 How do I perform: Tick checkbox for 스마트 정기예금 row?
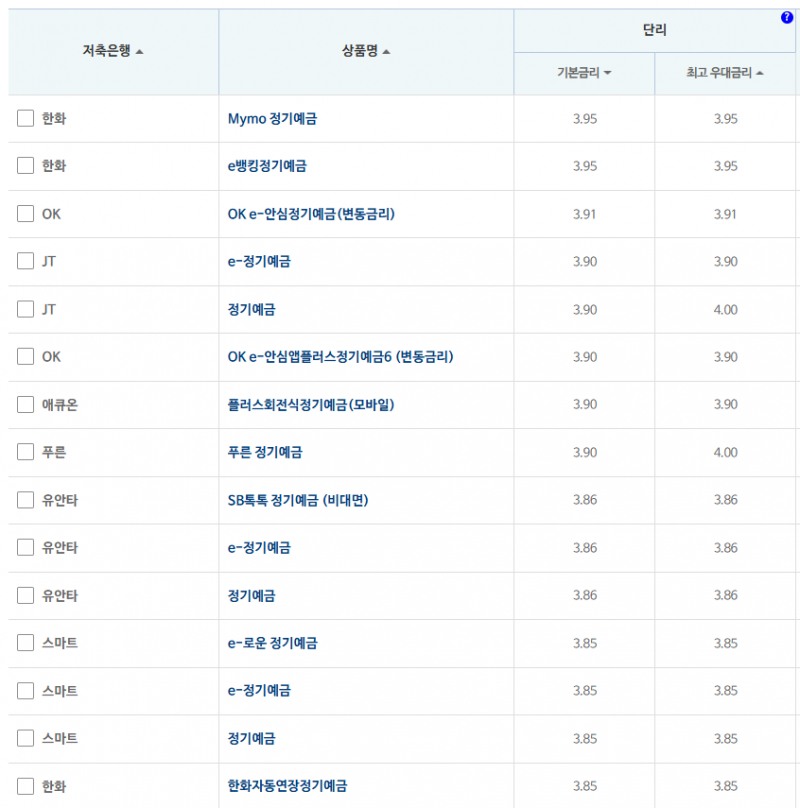pyautogui.click(x=25, y=738)
